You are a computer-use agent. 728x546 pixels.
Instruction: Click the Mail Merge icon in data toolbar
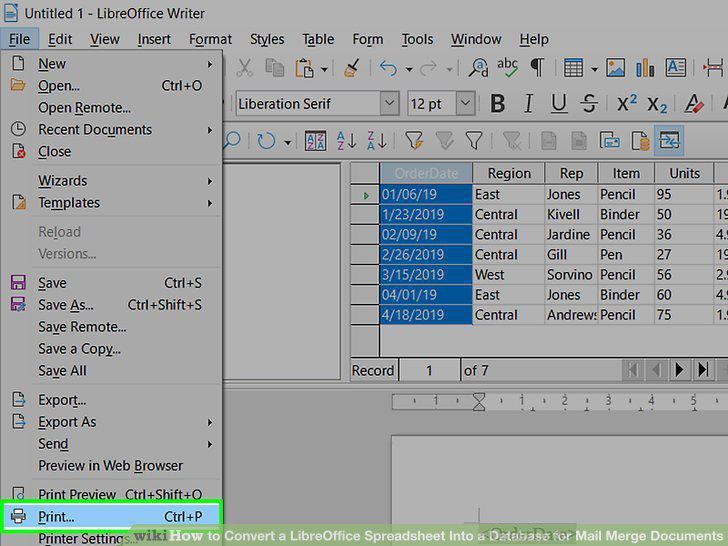[610, 141]
